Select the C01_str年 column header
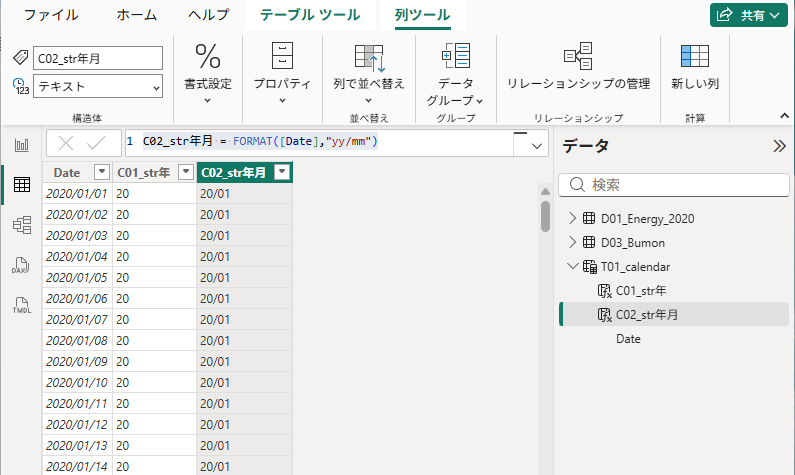795x475 pixels. click(x=143, y=173)
